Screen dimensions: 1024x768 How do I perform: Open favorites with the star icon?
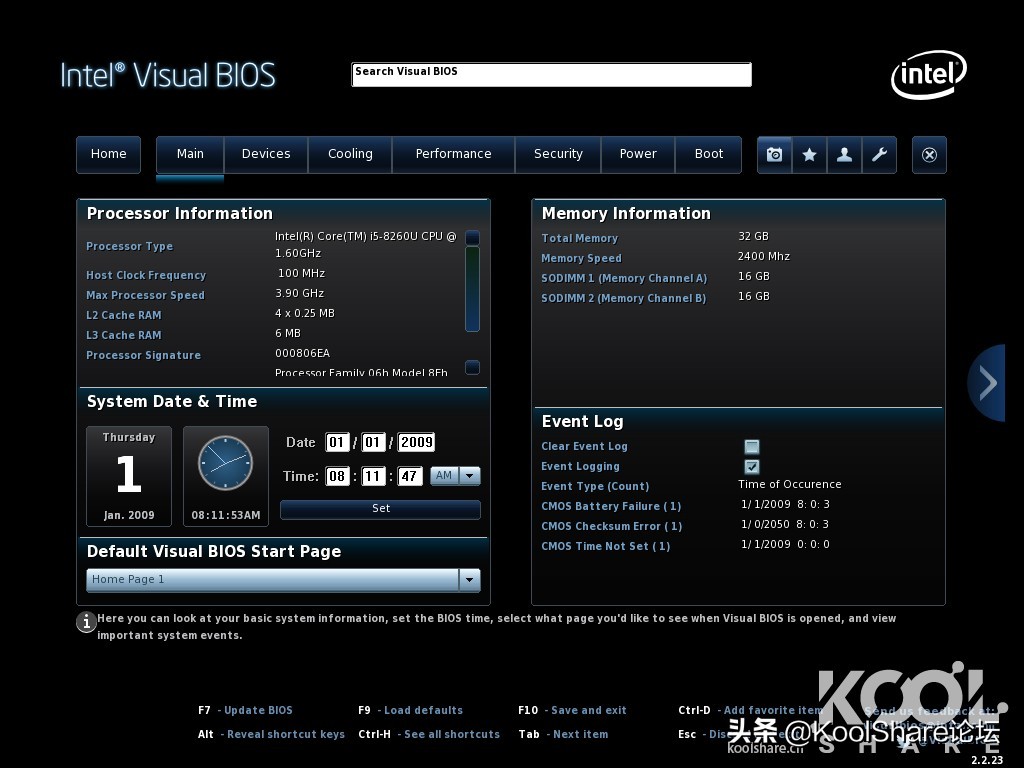tap(809, 155)
